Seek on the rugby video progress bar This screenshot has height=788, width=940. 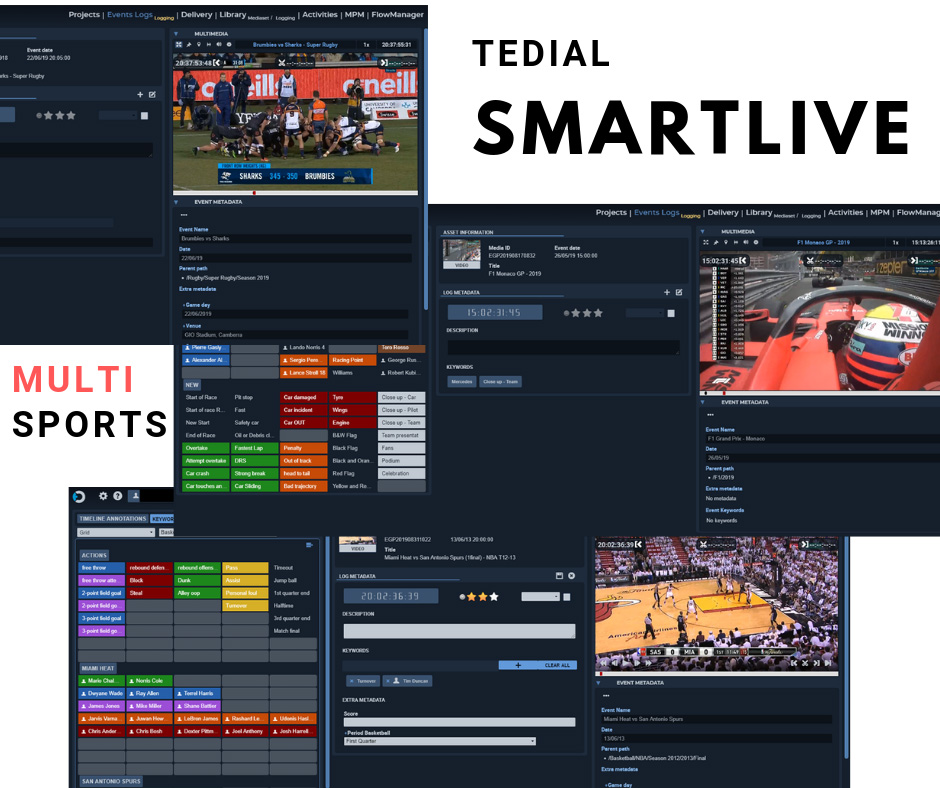[x=296, y=193]
